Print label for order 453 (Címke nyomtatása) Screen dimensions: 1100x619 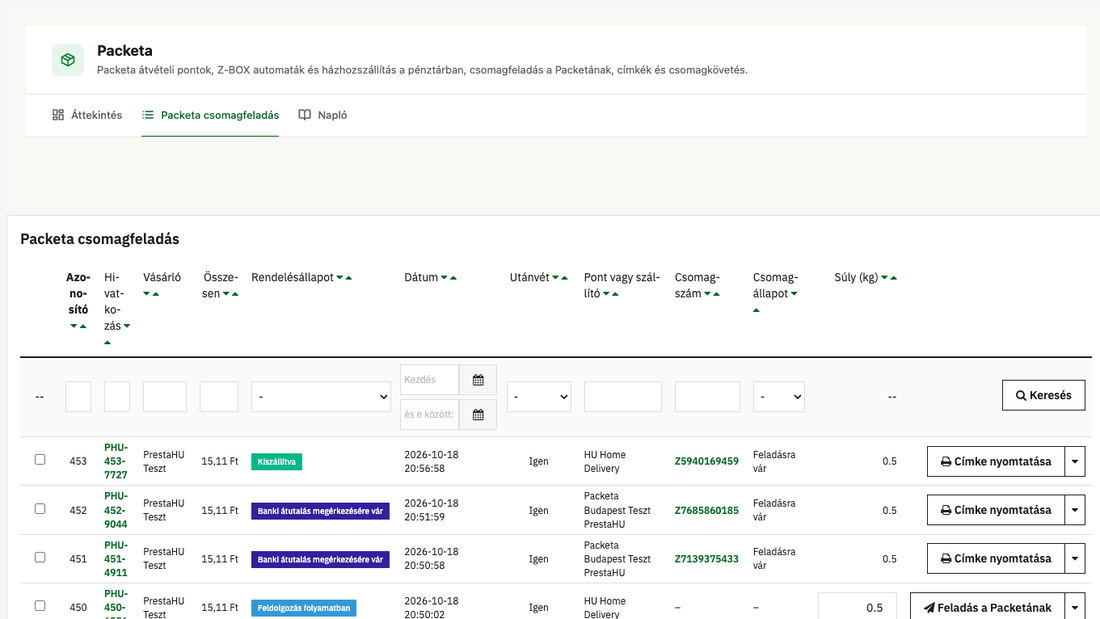tap(995, 462)
